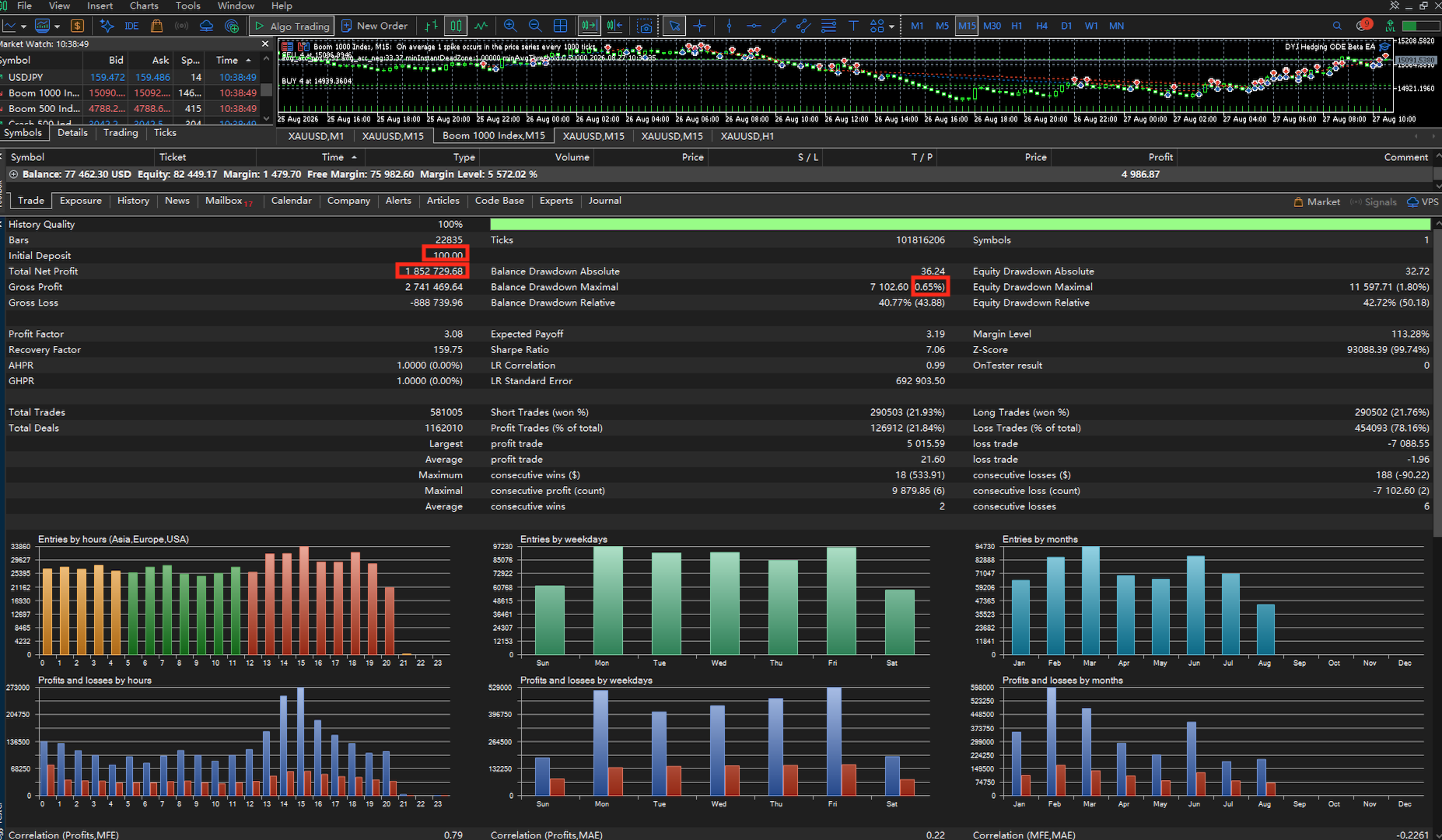The image size is (1442, 840).
Task: Click the globe with plus icon
Action: pos(232,26)
